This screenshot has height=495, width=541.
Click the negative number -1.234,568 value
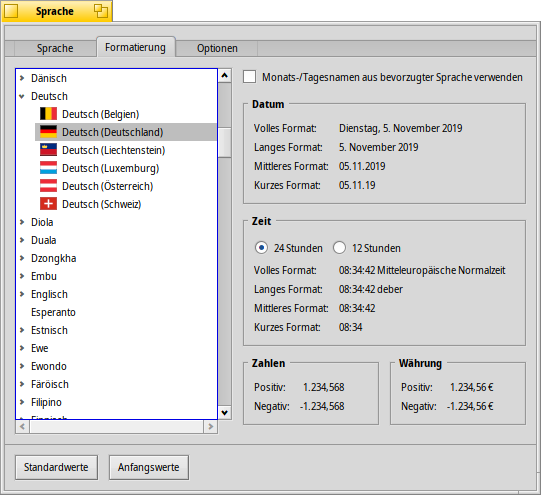(322, 406)
